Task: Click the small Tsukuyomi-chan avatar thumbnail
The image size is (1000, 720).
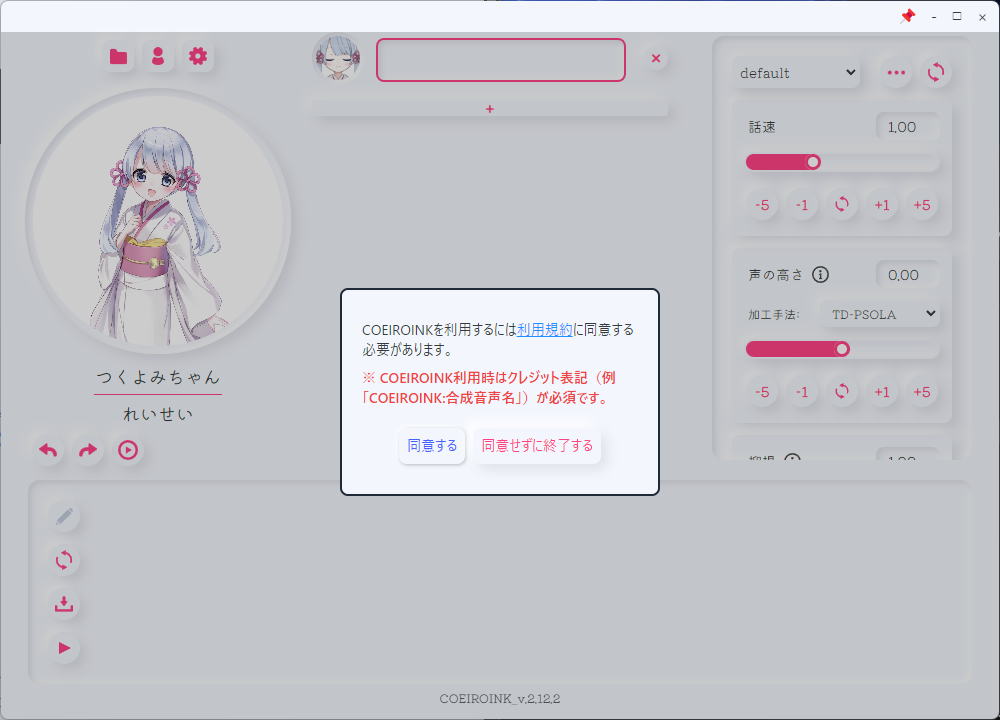Action: [337, 58]
